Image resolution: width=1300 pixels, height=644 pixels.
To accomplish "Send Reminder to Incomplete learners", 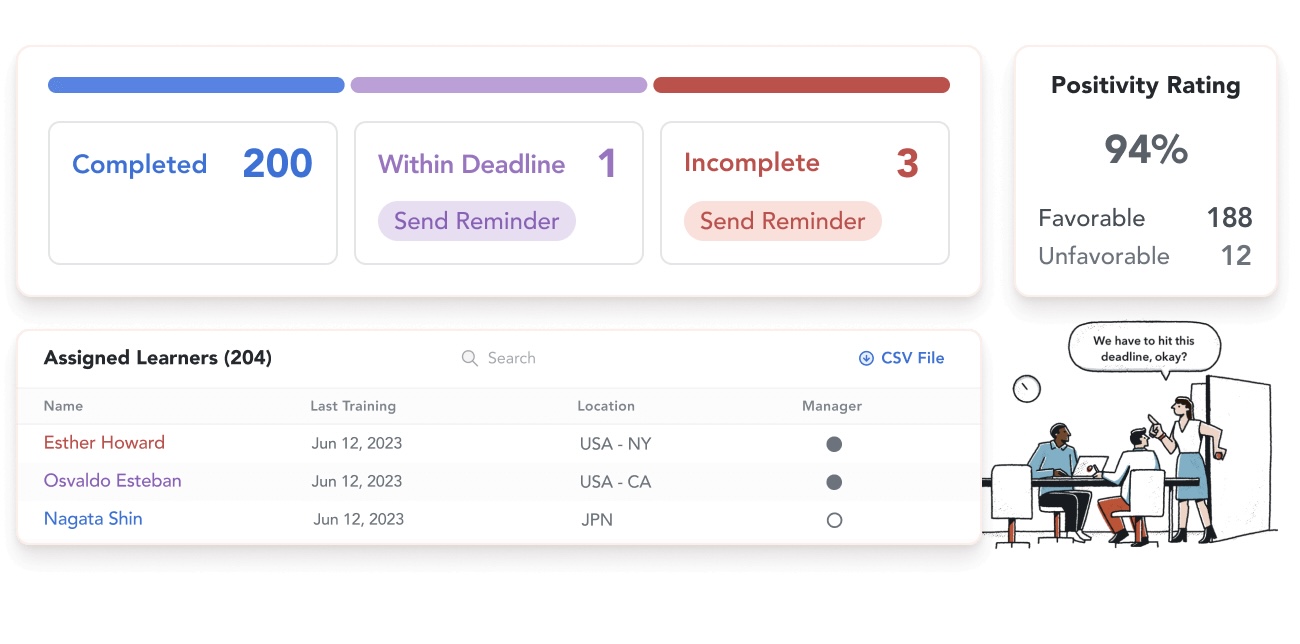I will [782, 221].
